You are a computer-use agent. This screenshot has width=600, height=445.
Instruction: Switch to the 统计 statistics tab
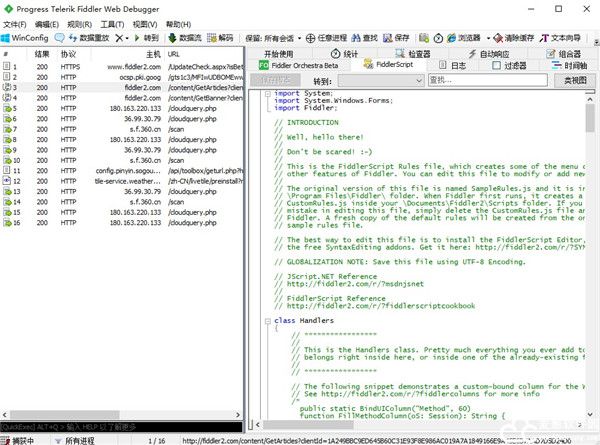pos(344,54)
